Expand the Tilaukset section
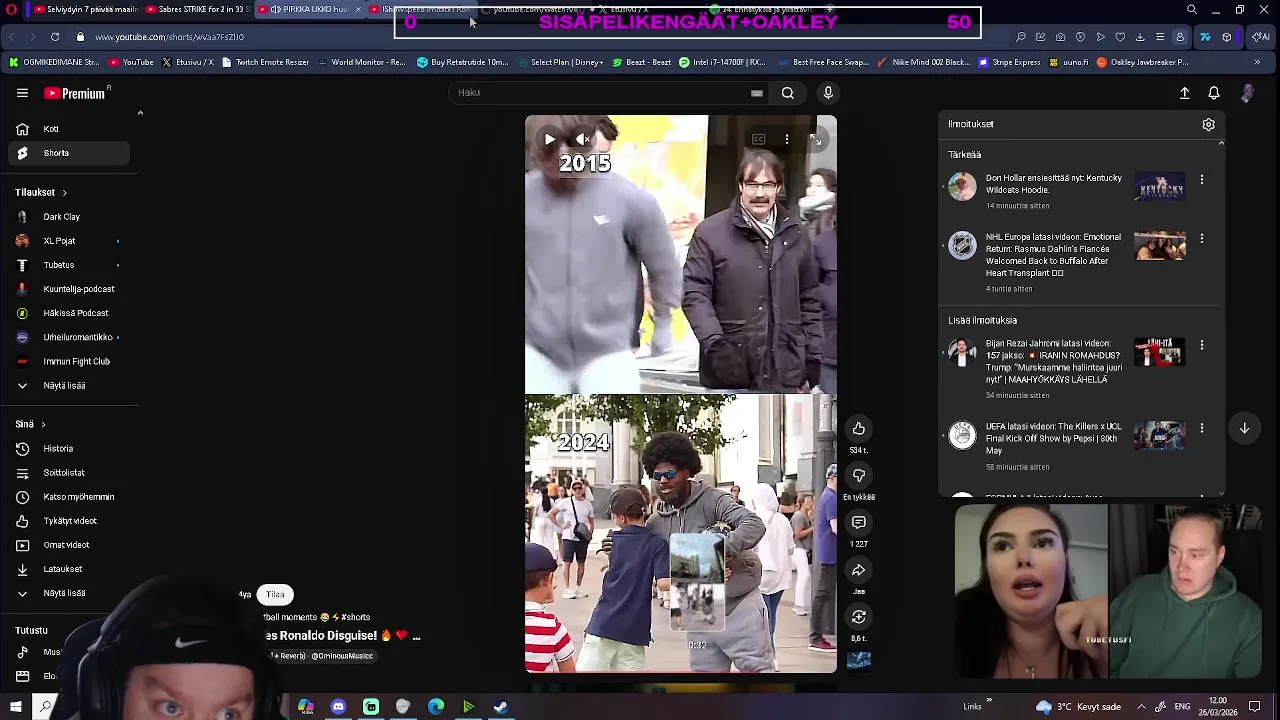Viewport: 1280px width, 720px height. coord(41,192)
